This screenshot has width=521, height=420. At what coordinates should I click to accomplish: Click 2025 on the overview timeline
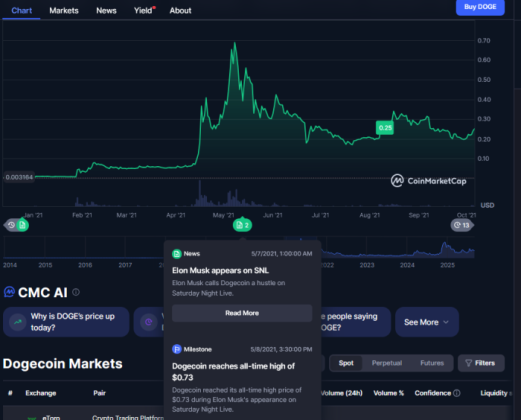(x=447, y=265)
